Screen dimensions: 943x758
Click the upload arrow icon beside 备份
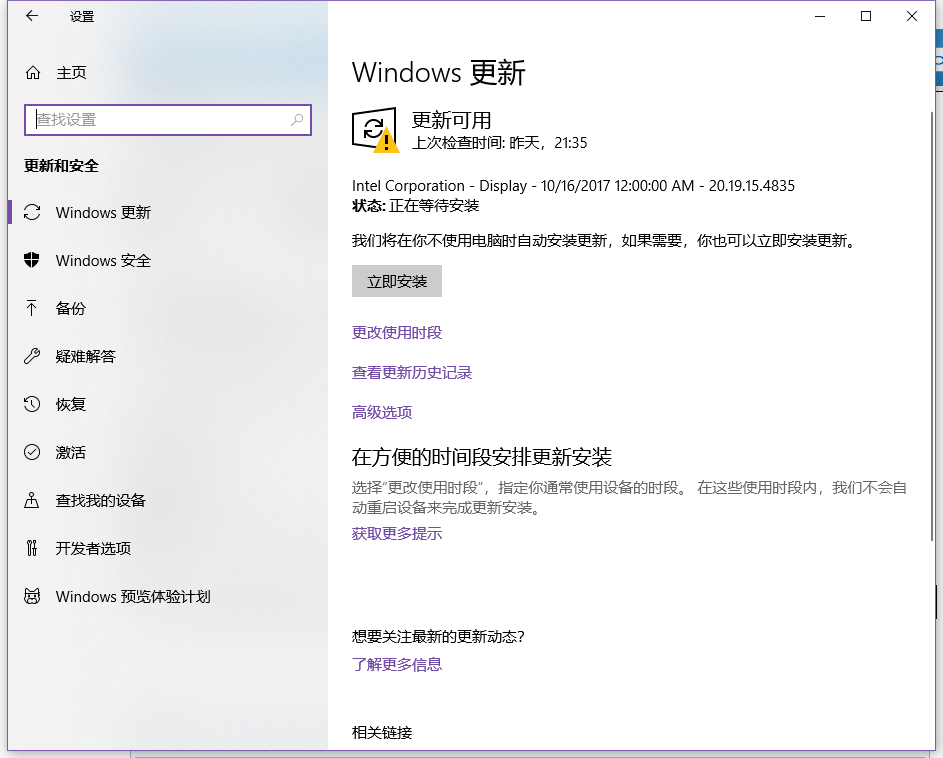[x=32, y=308]
